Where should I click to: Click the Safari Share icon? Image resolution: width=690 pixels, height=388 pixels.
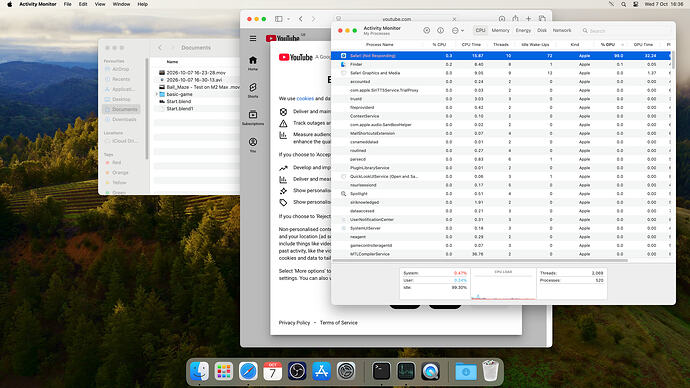[x=515, y=18]
